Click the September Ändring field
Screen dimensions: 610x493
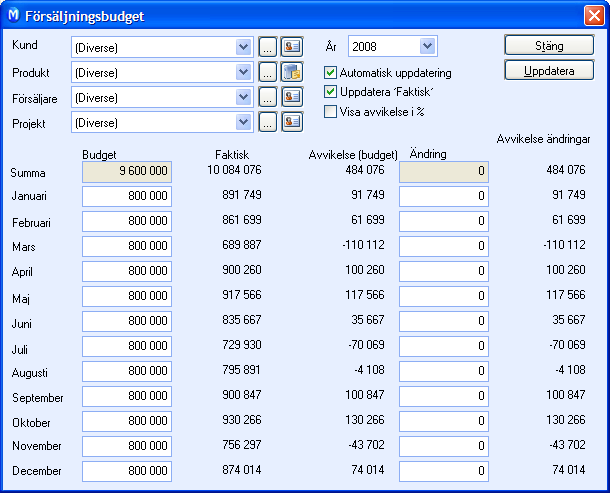coord(444,396)
